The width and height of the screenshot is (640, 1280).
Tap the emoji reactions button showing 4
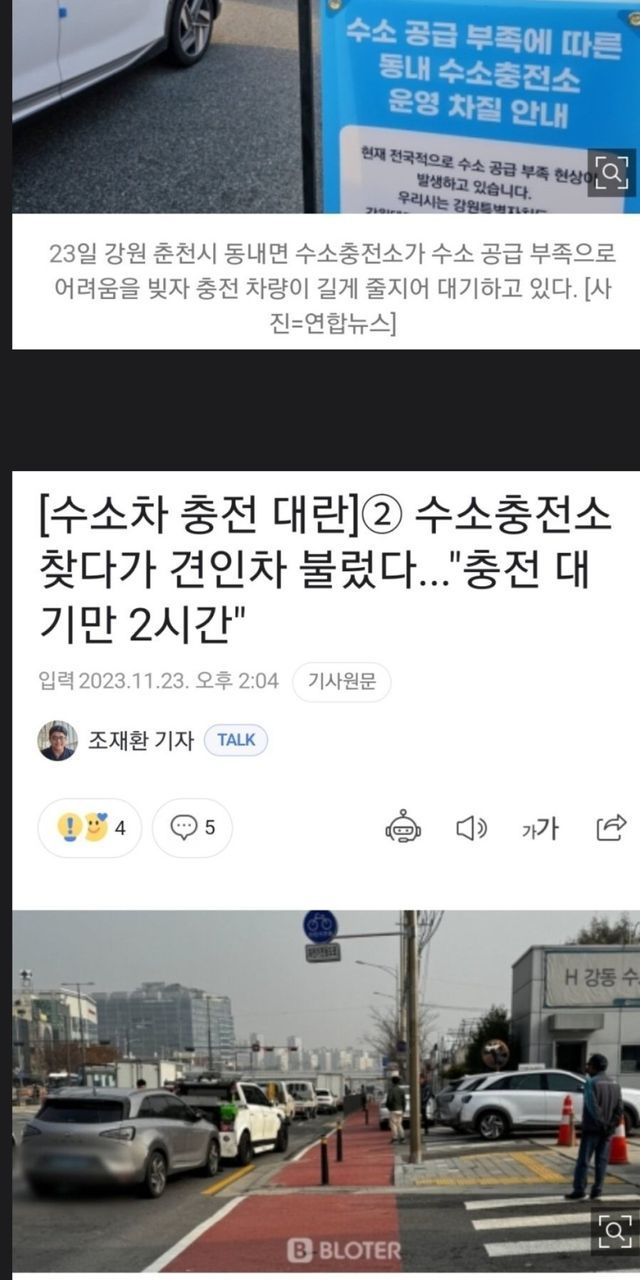coord(90,828)
